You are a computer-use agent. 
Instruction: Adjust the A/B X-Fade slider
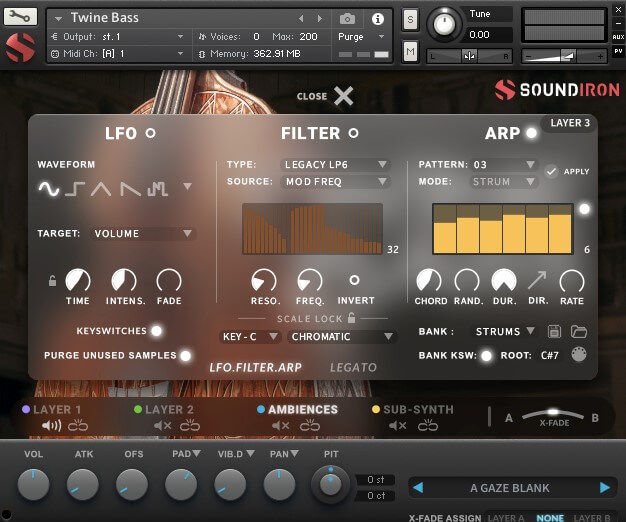[552, 413]
